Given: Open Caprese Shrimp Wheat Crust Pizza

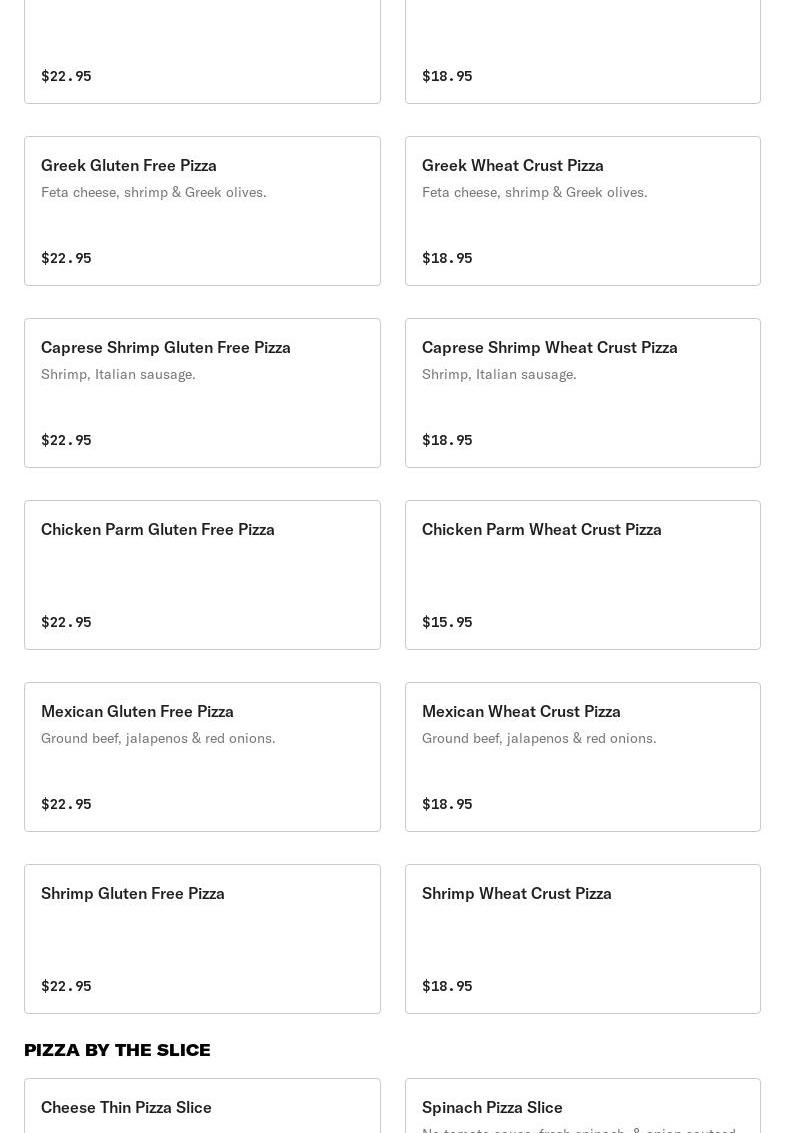Looking at the screenshot, I should (549, 347).
